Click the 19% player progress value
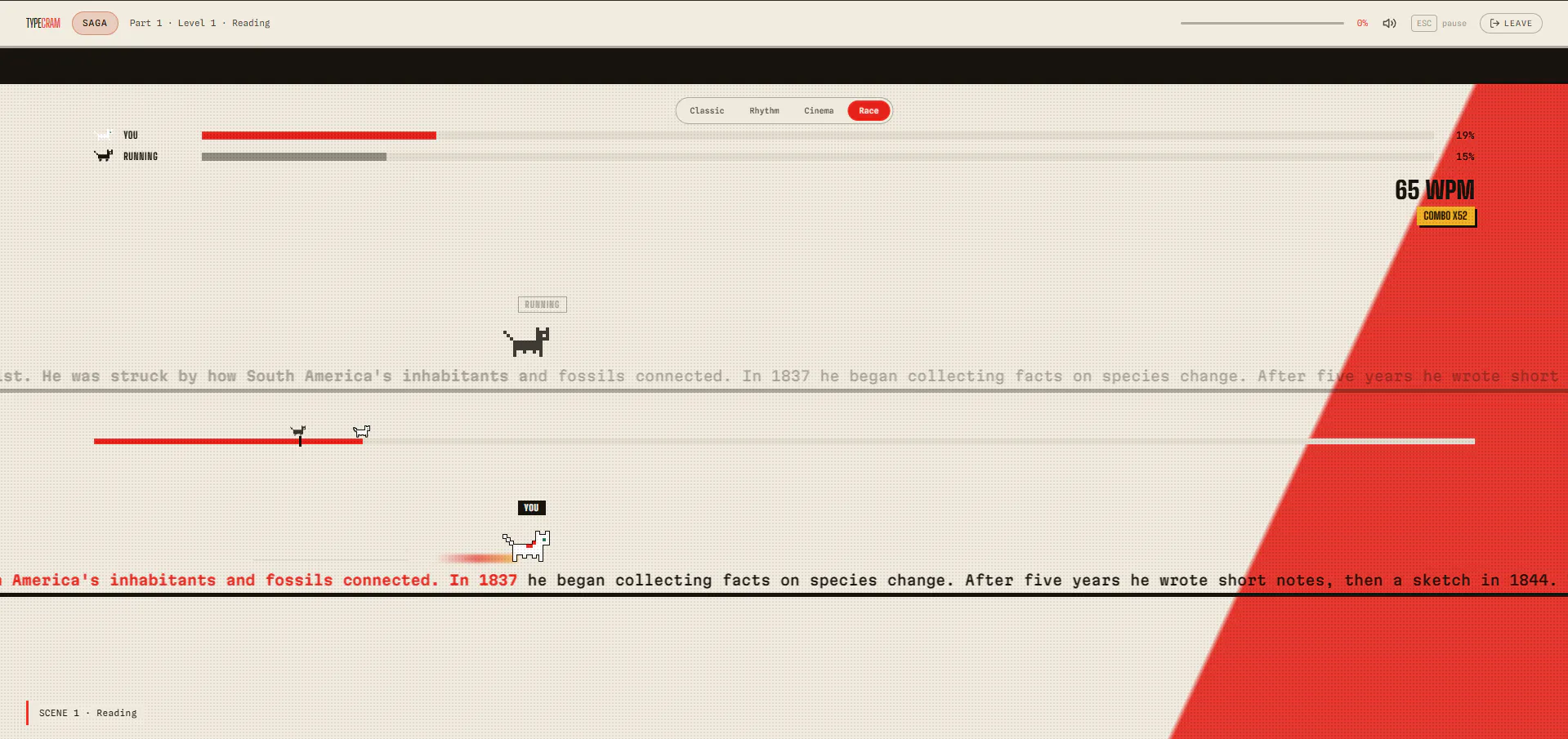The image size is (1568, 739). point(1465,136)
